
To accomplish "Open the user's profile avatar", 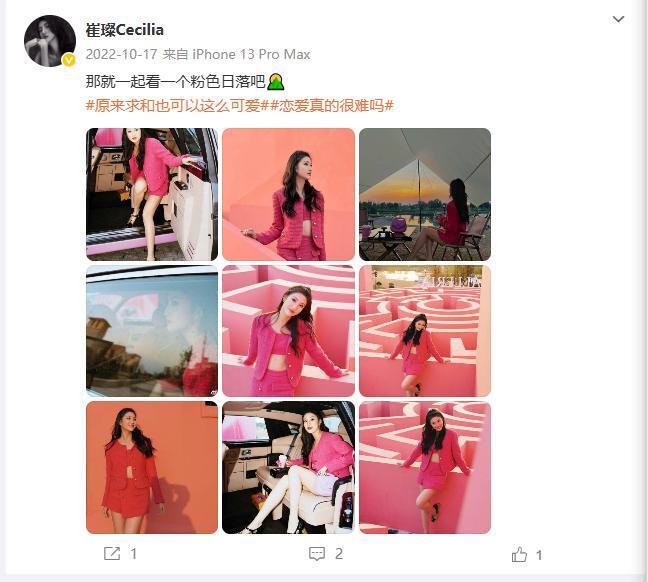I will click(x=50, y=41).
